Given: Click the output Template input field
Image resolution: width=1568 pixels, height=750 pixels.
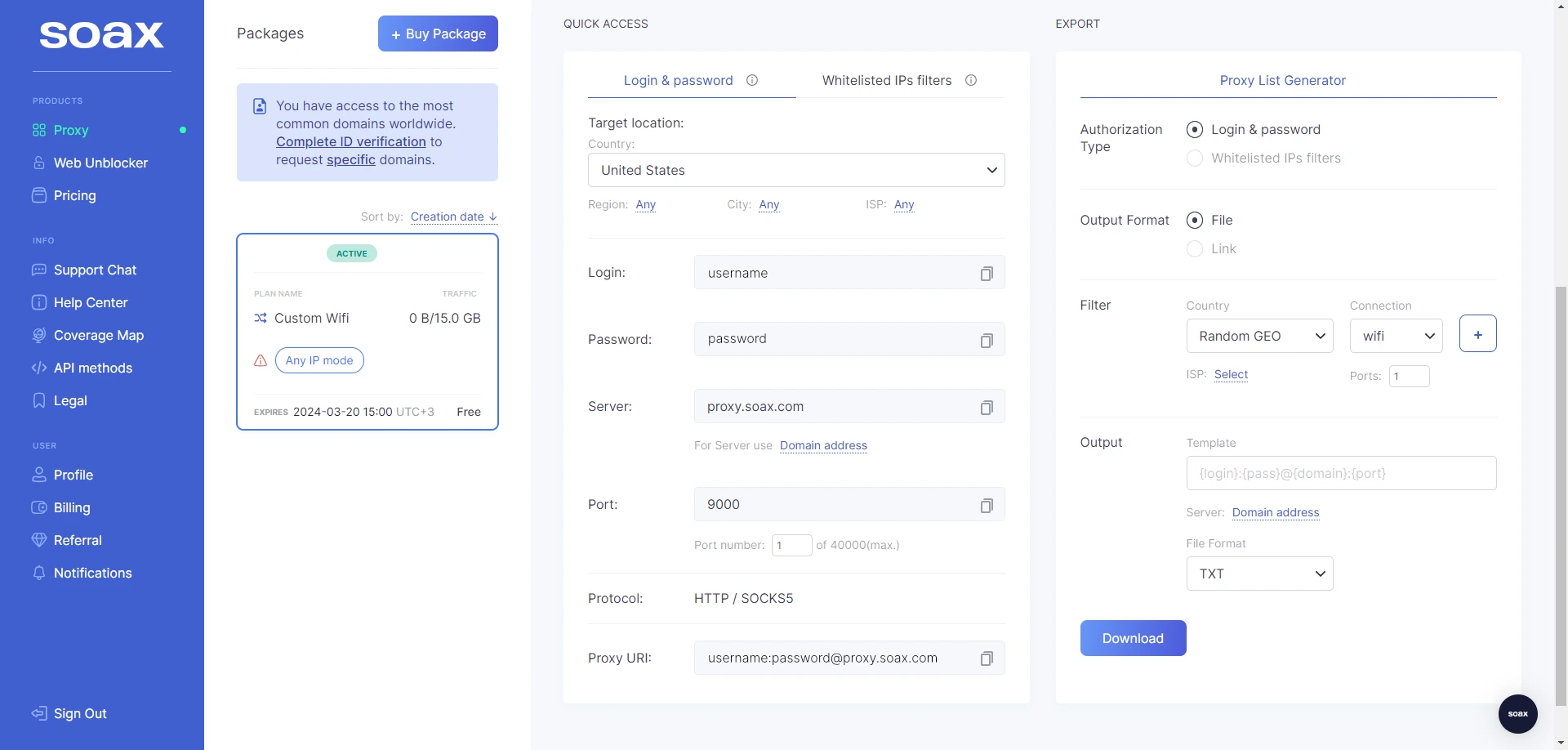Looking at the screenshot, I should 1340,473.
